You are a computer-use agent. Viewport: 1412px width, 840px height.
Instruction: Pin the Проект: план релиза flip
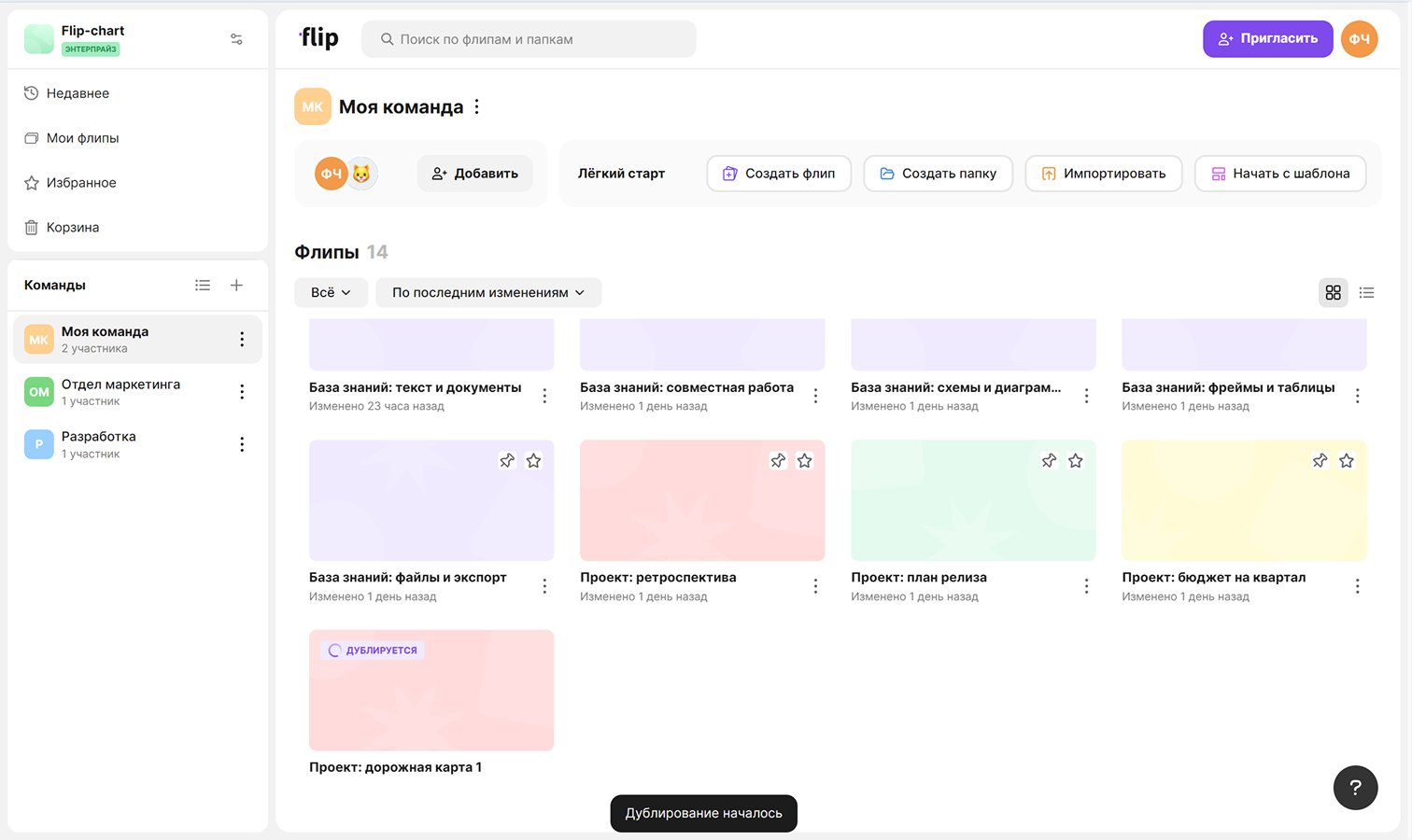point(1049,461)
